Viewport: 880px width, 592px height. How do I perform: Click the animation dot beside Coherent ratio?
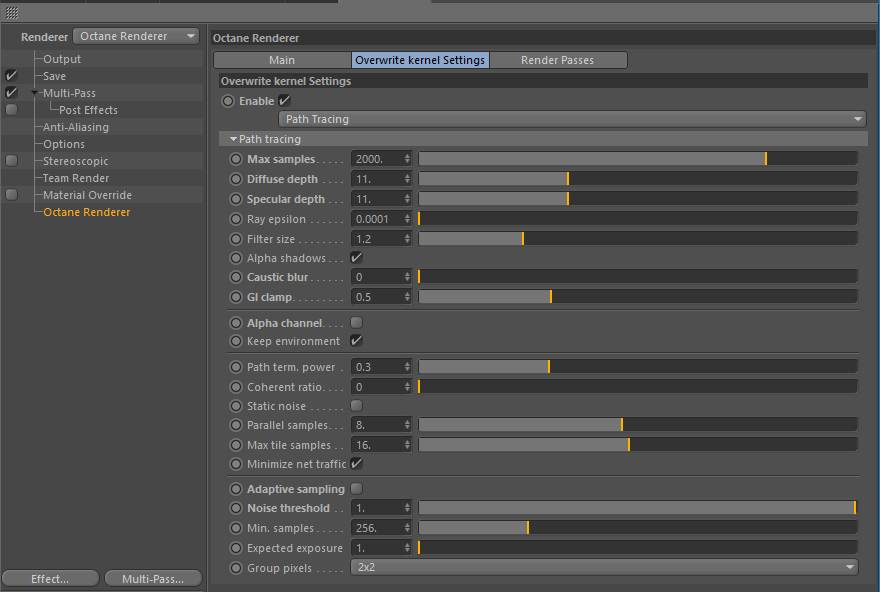click(236, 387)
